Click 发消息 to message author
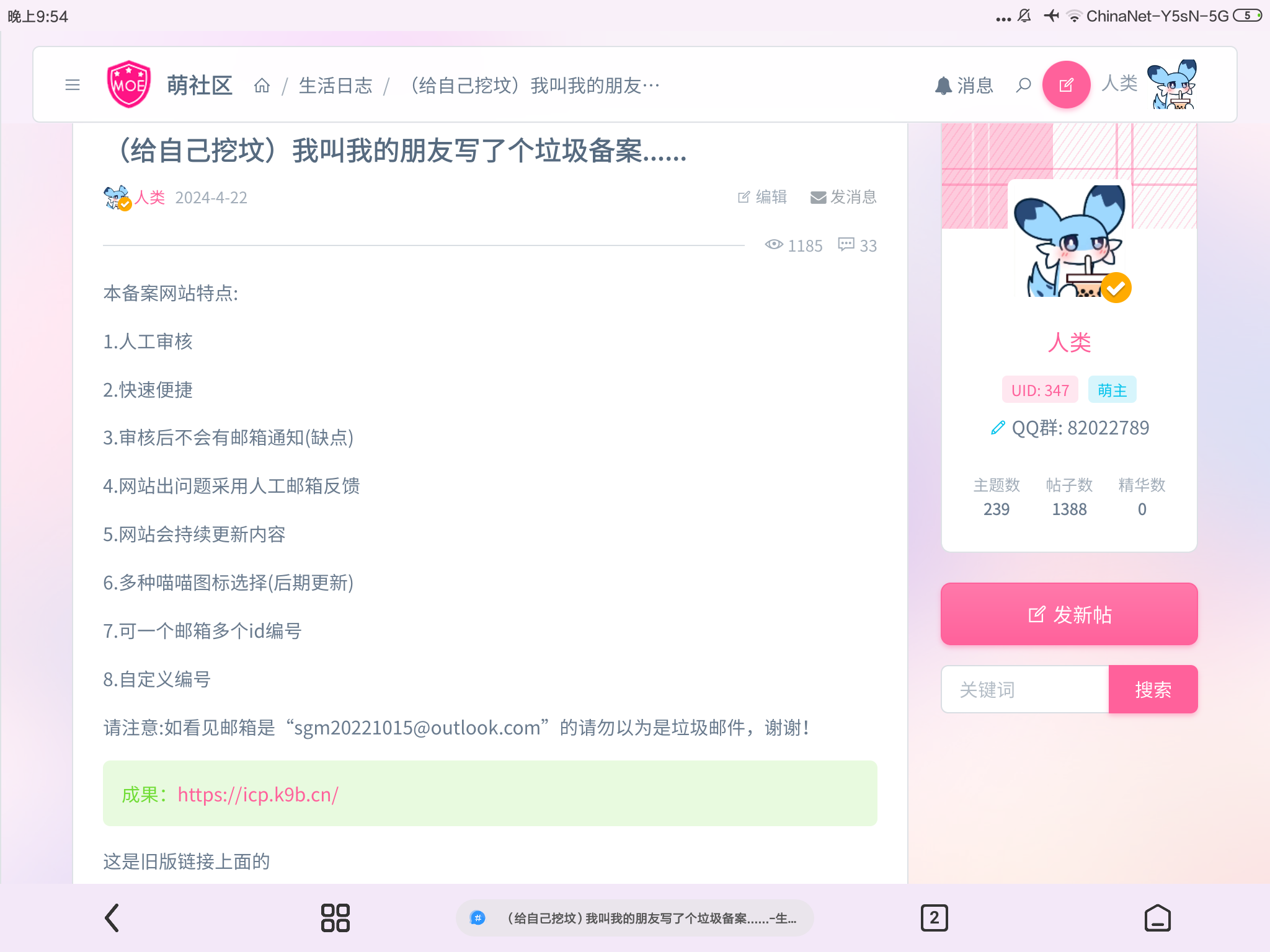The image size is (1270, 952). (x=844, y=197)
